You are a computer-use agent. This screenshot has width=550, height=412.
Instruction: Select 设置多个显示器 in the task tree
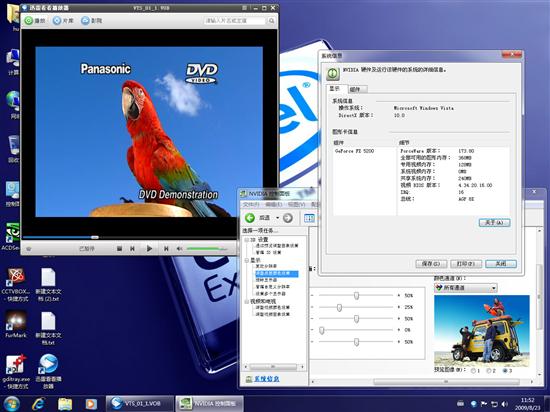click(270, 293)
